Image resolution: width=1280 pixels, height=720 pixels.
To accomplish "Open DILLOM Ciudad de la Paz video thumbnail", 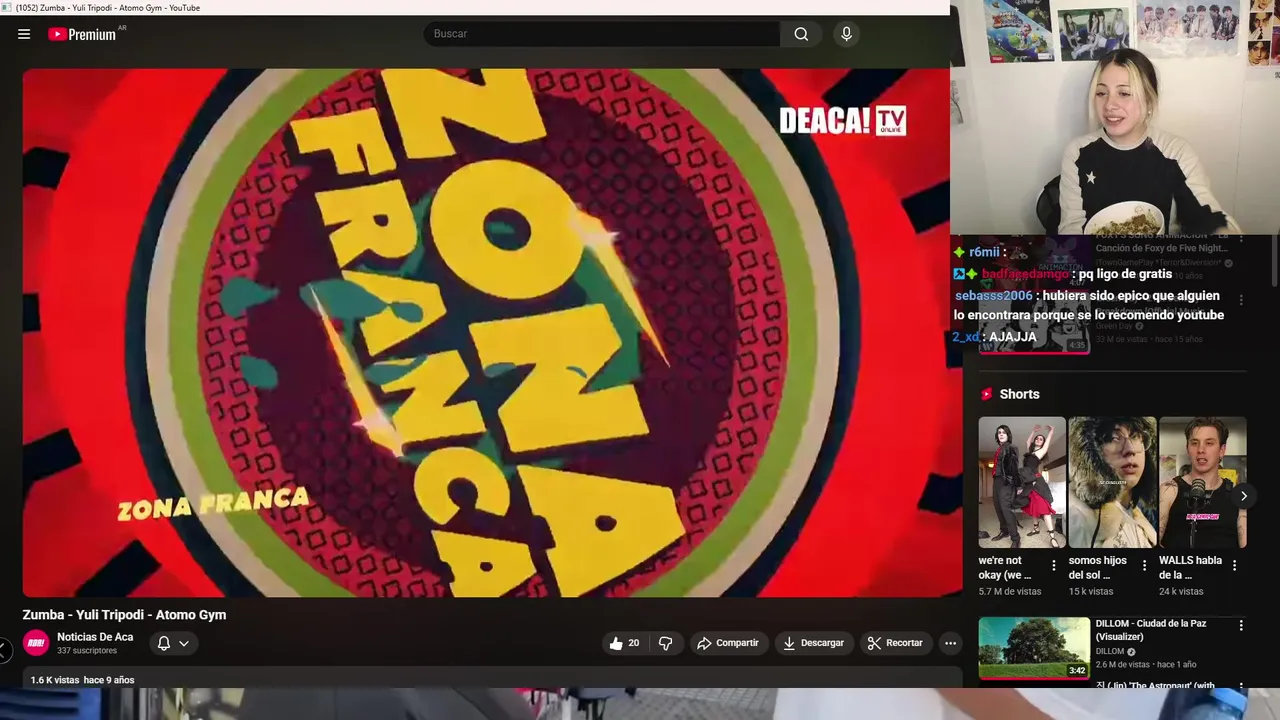I will point(1034,647).
